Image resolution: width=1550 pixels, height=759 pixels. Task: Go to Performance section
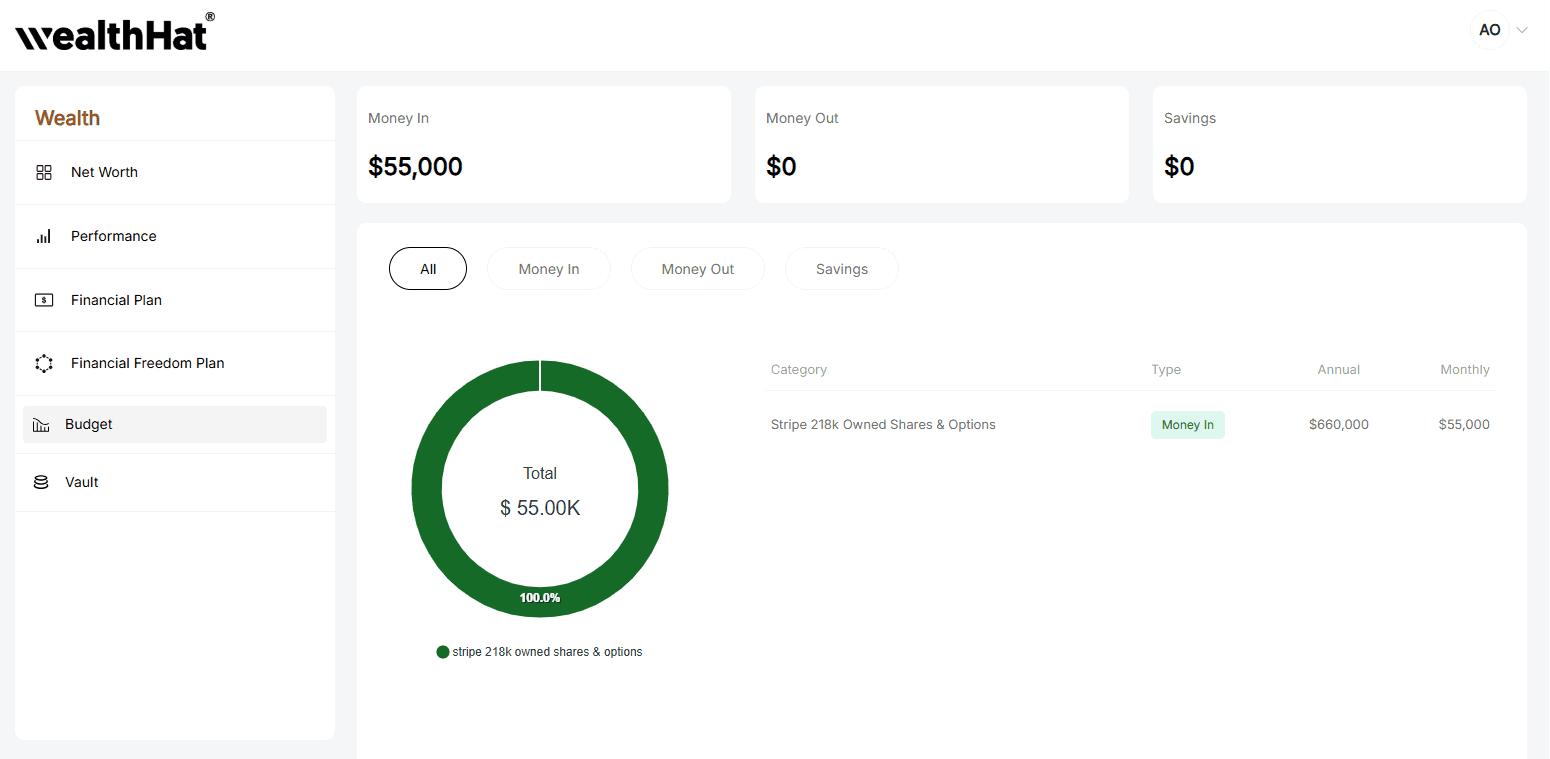(x=175, y=236)
